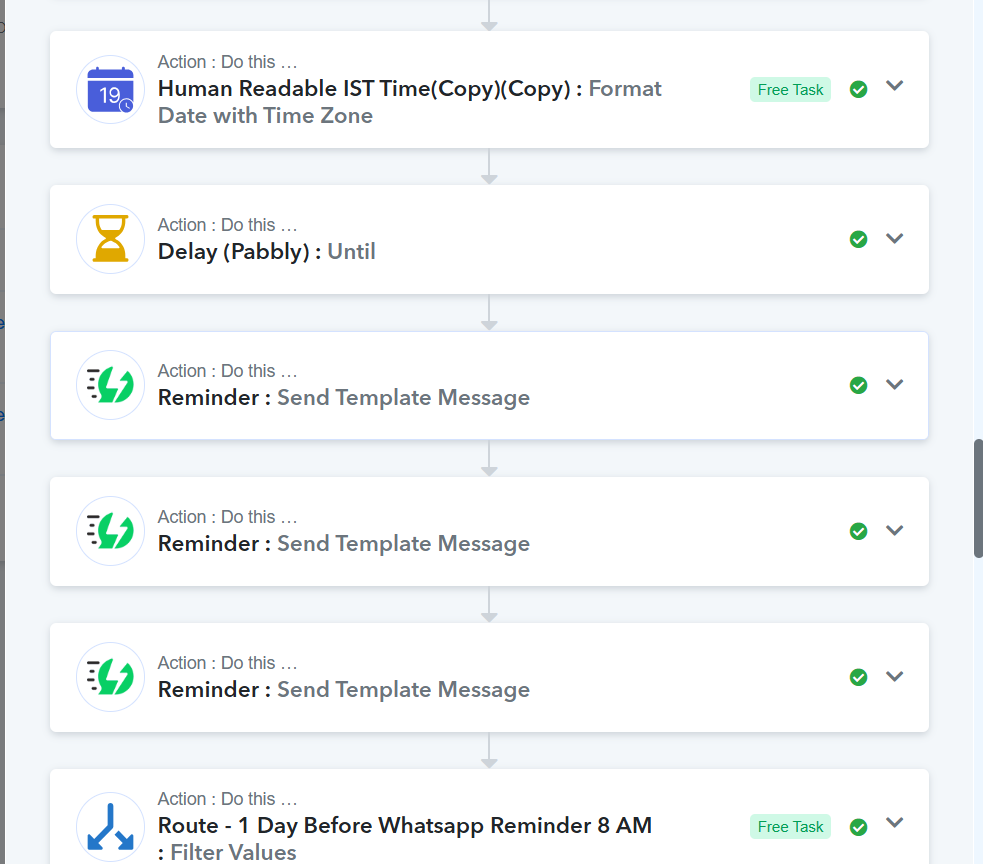This screenshot has height=864, width=983.
Task: Select the second Reminder lightning icon
Action: tap(110, 531)
